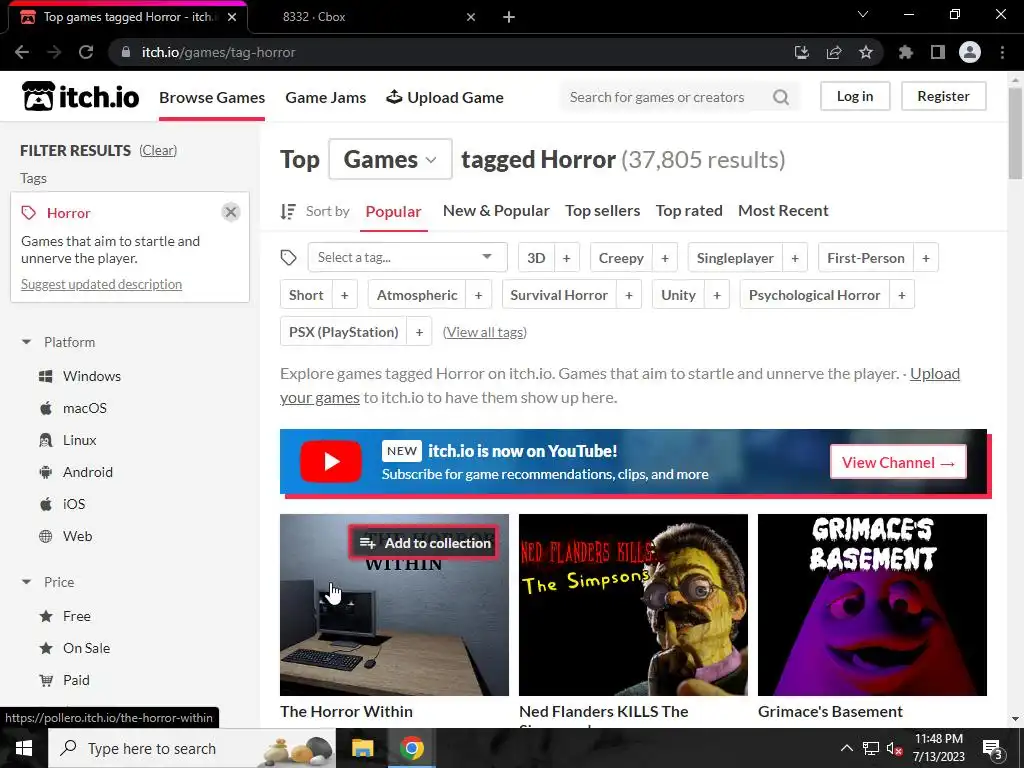Open the Games type dropdown
The image size is (1024, 768).
tap(390, 159)
